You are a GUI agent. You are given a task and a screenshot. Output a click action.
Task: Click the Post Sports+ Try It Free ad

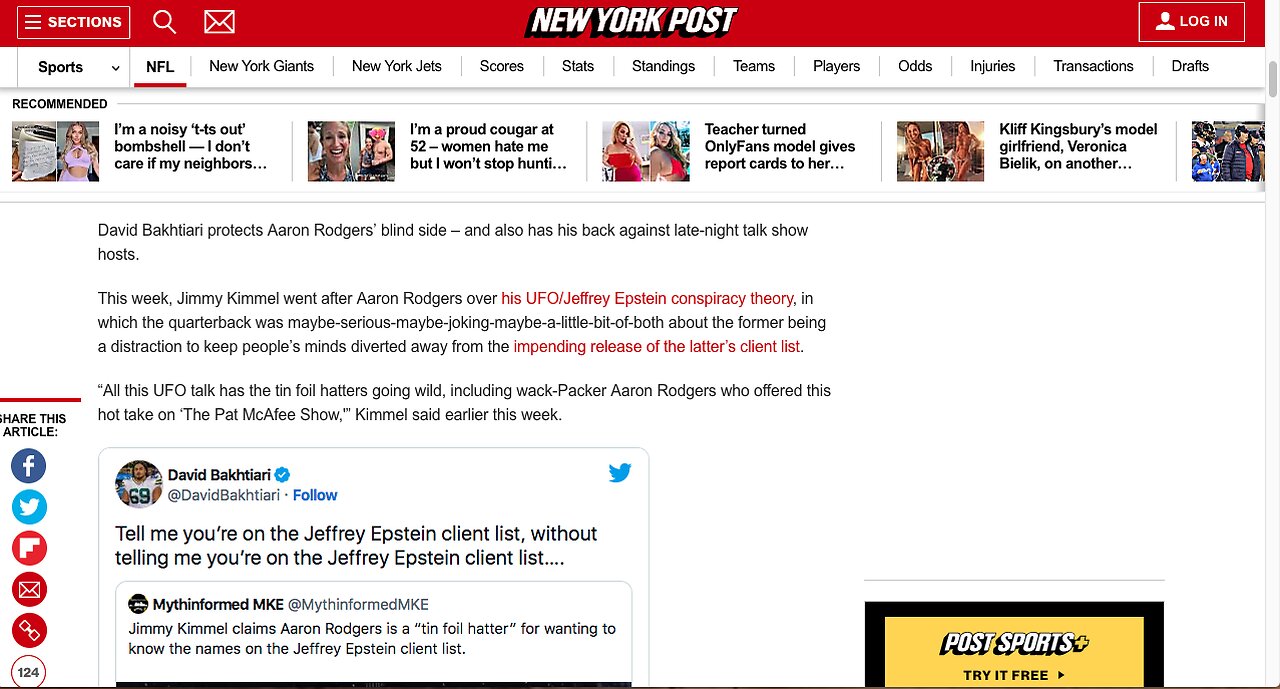tap(1014, 645)
